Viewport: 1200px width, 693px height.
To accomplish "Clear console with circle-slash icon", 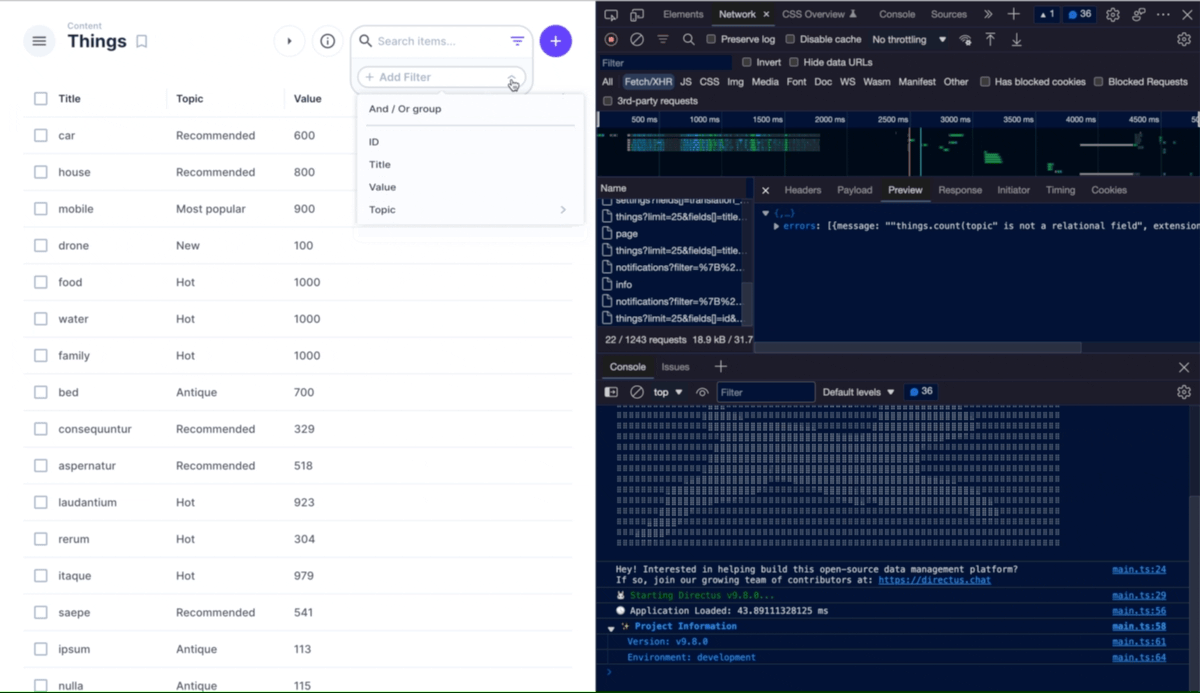I will pos(637,392).
